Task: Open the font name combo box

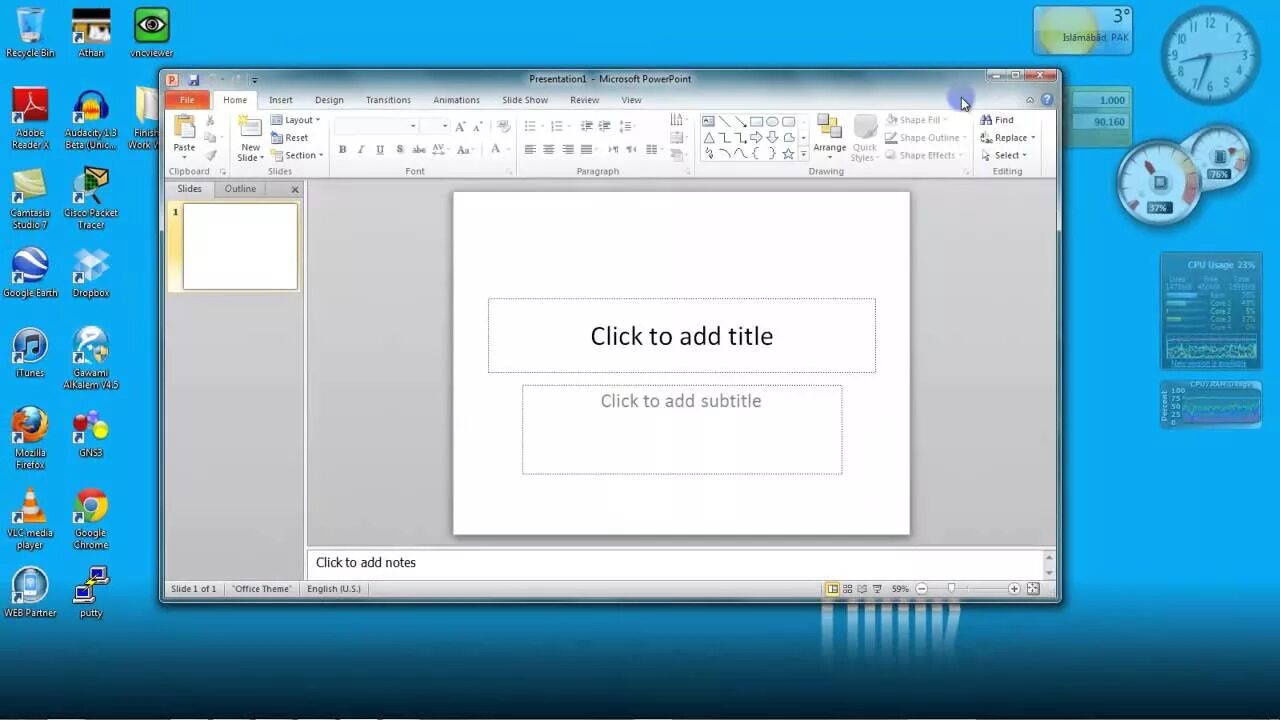Action: [376, 126]
